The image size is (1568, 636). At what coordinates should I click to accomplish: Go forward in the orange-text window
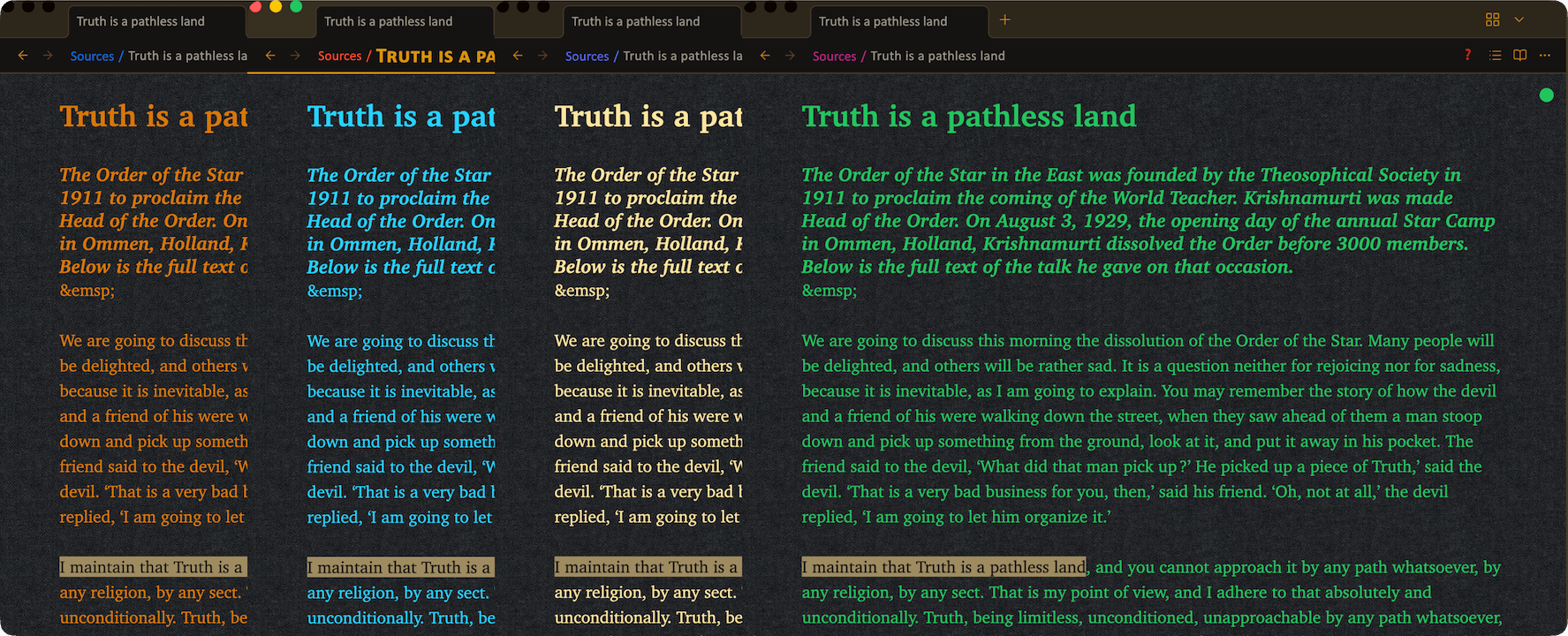point(48,56)
